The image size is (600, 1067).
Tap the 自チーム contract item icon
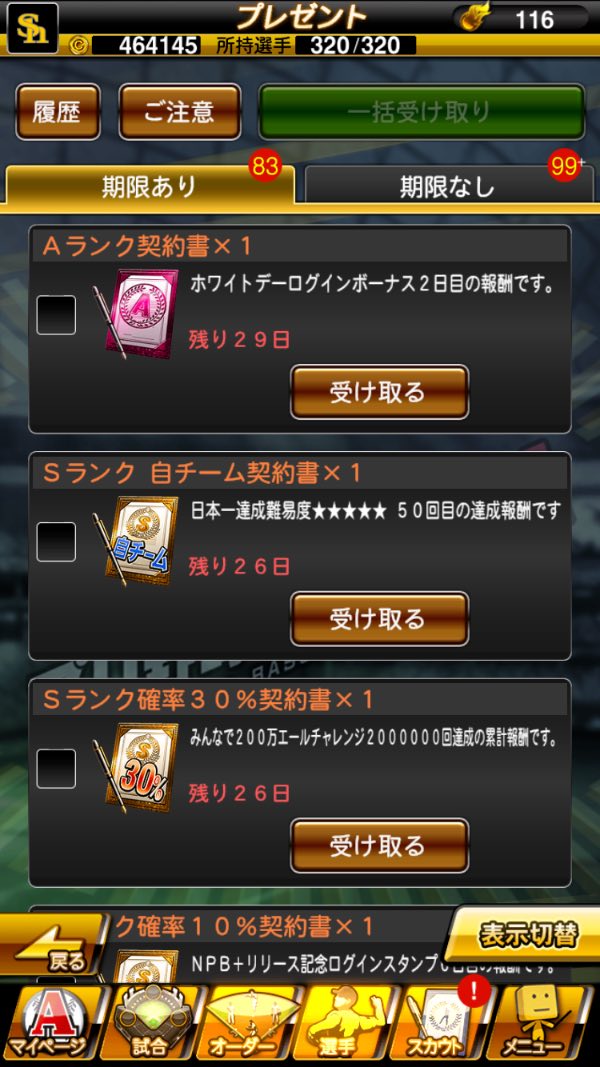137,540
